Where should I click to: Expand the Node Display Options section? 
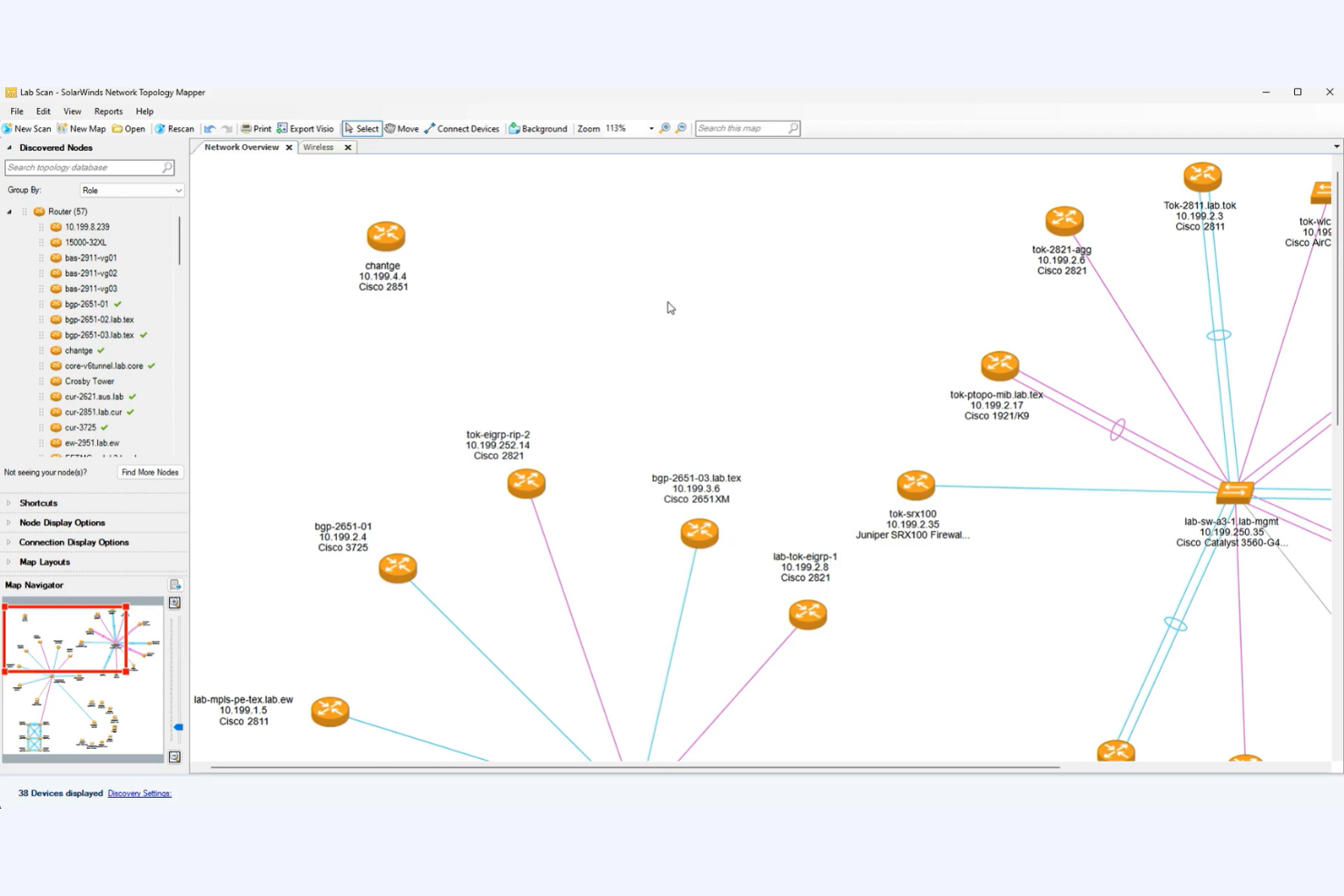point(61,522)
